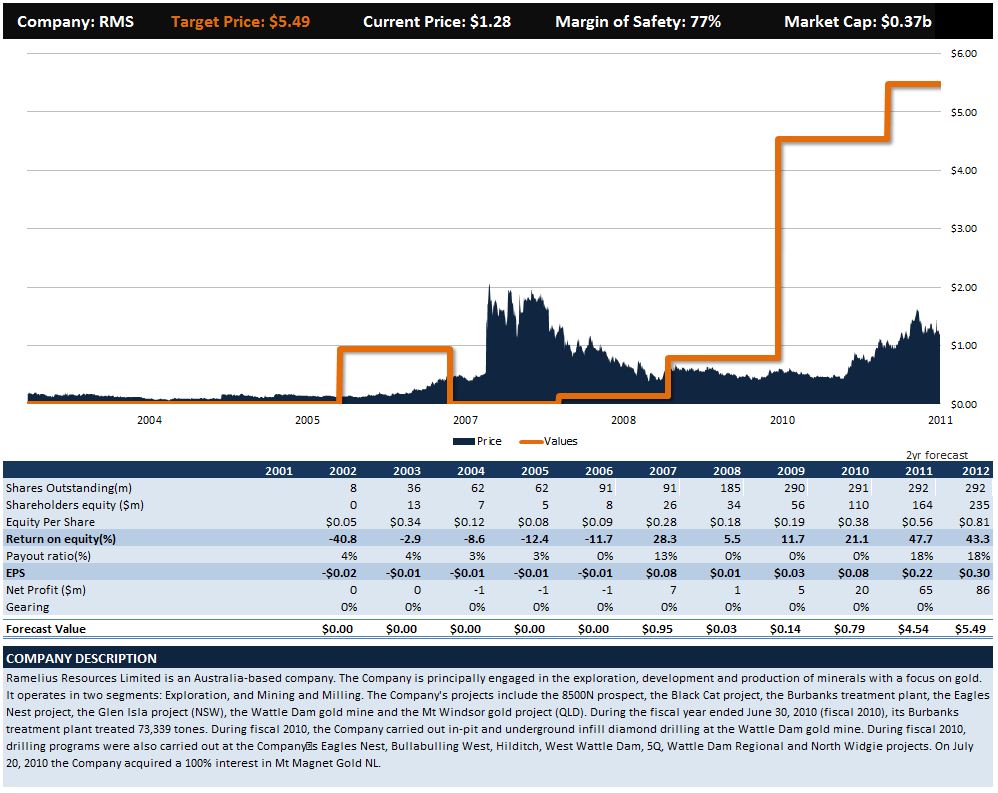Click Forecast Value $4.54 for 2011
Screen dimensions: 998x793
click(913, 629)
